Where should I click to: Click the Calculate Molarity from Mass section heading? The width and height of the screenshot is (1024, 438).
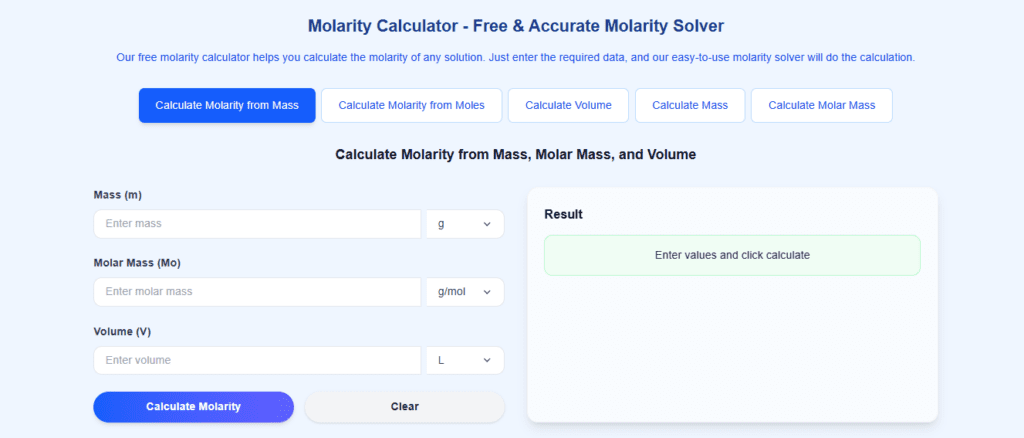coord(516,155)
